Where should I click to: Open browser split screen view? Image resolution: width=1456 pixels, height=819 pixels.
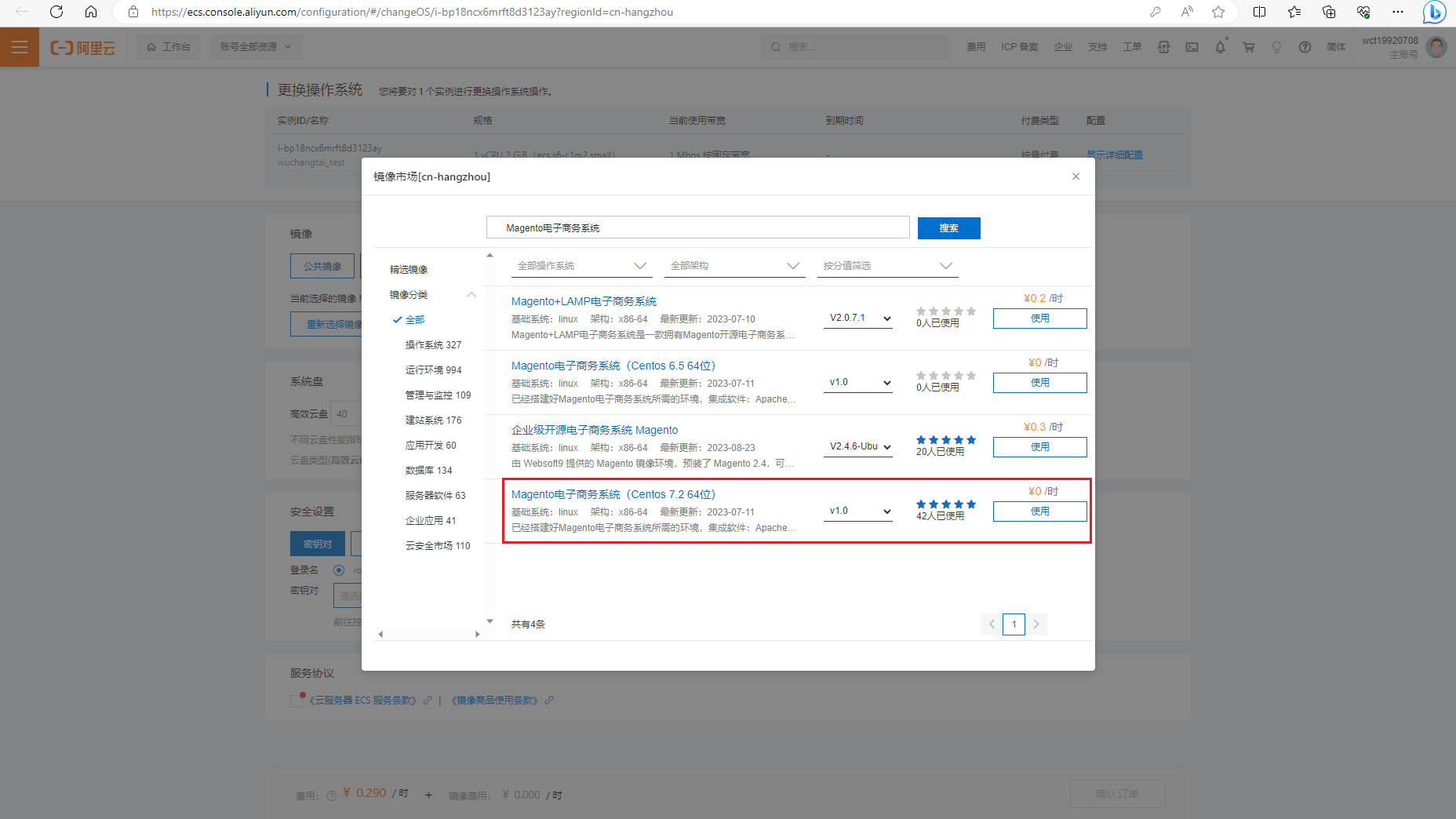click(x=1260, y=12)
